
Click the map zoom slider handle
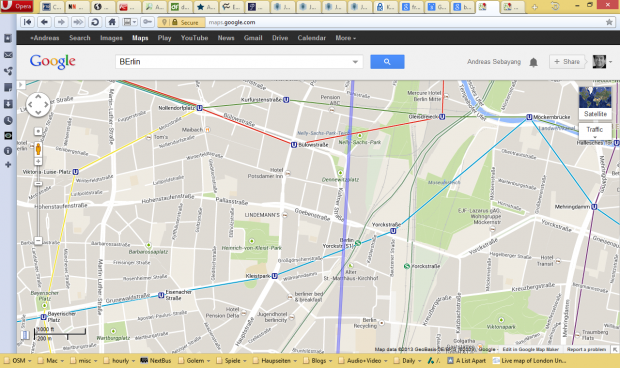tap(38, 184)
